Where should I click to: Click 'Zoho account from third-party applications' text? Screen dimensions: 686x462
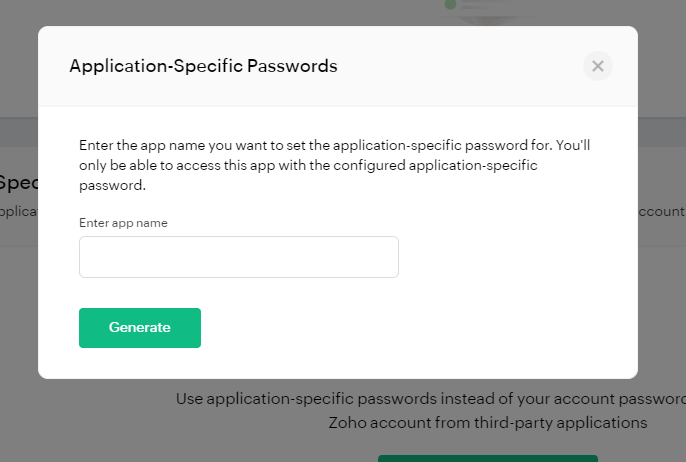(488, 423)
